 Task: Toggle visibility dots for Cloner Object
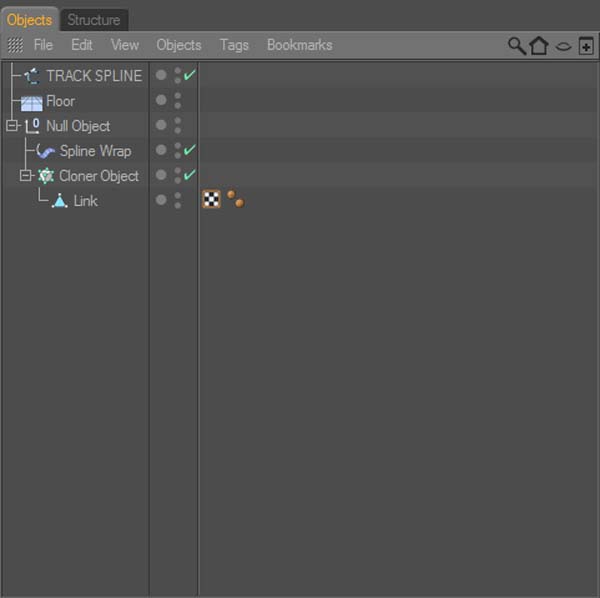(x=178, y=175)
